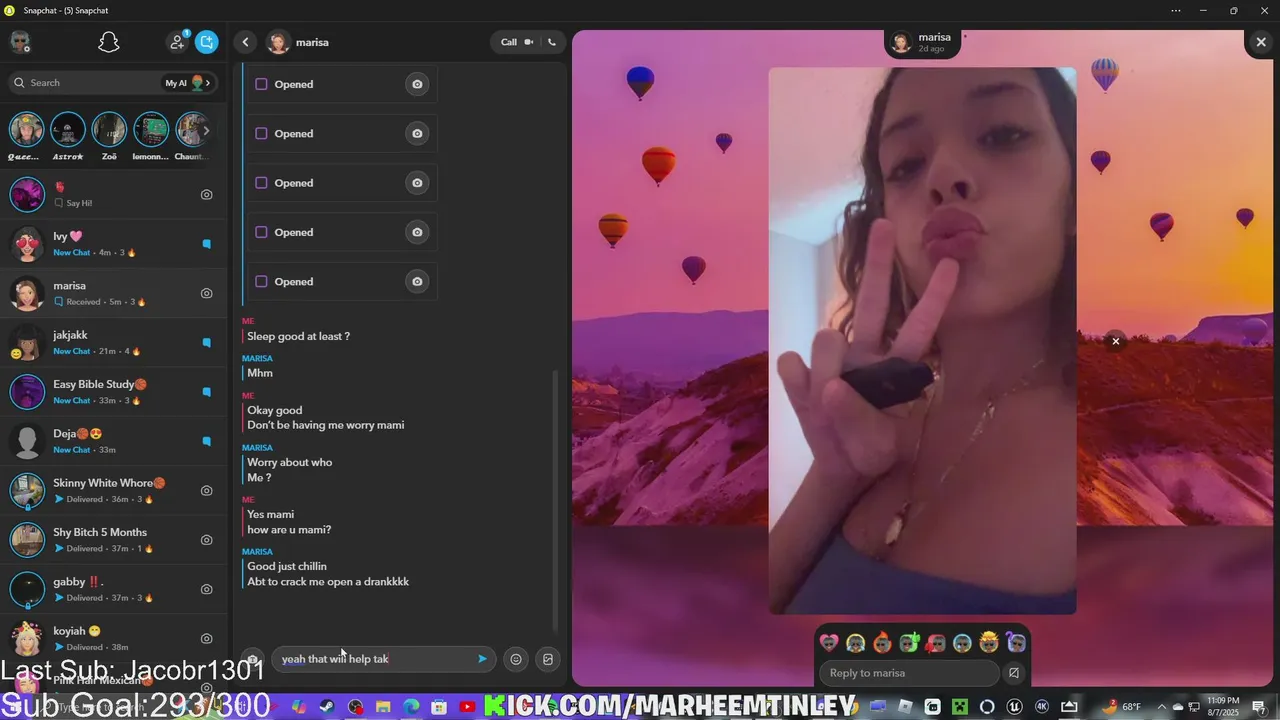Open the Snapchat ghost home icon
This screenshot has height=720, width=1280.
tap(109, 42)
